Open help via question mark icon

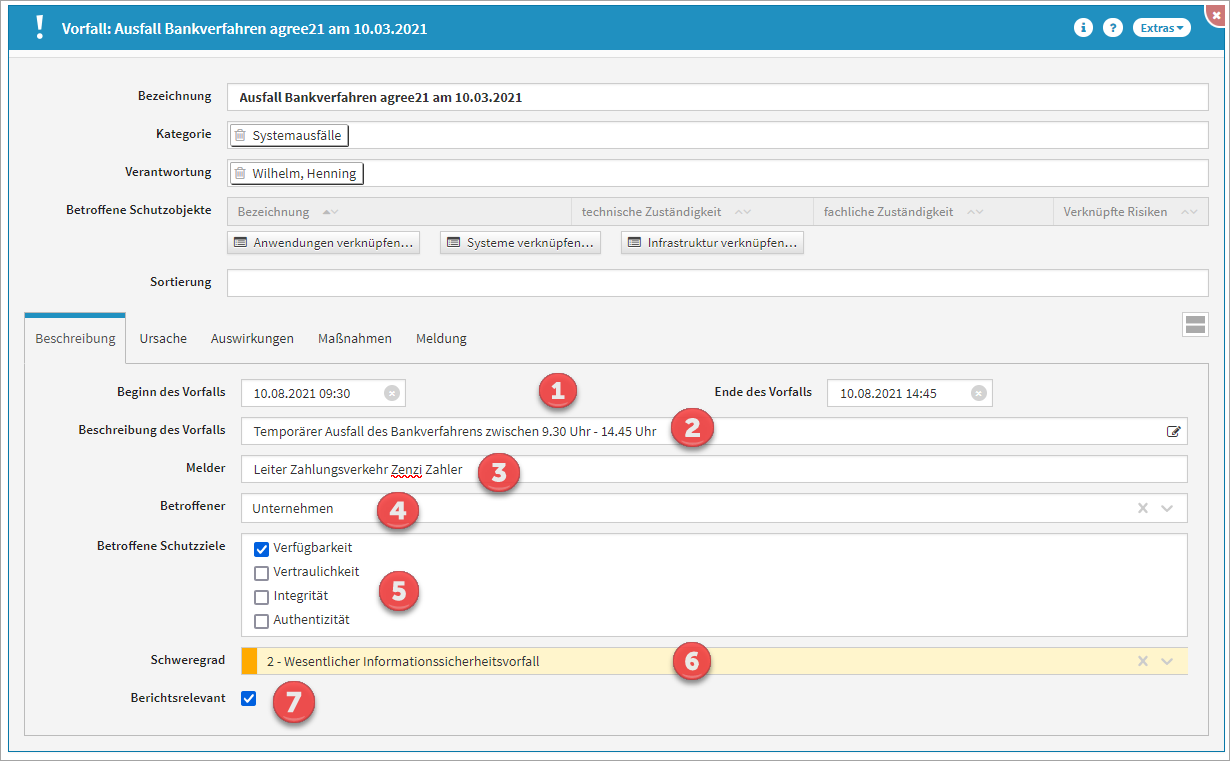[1112, 28]
